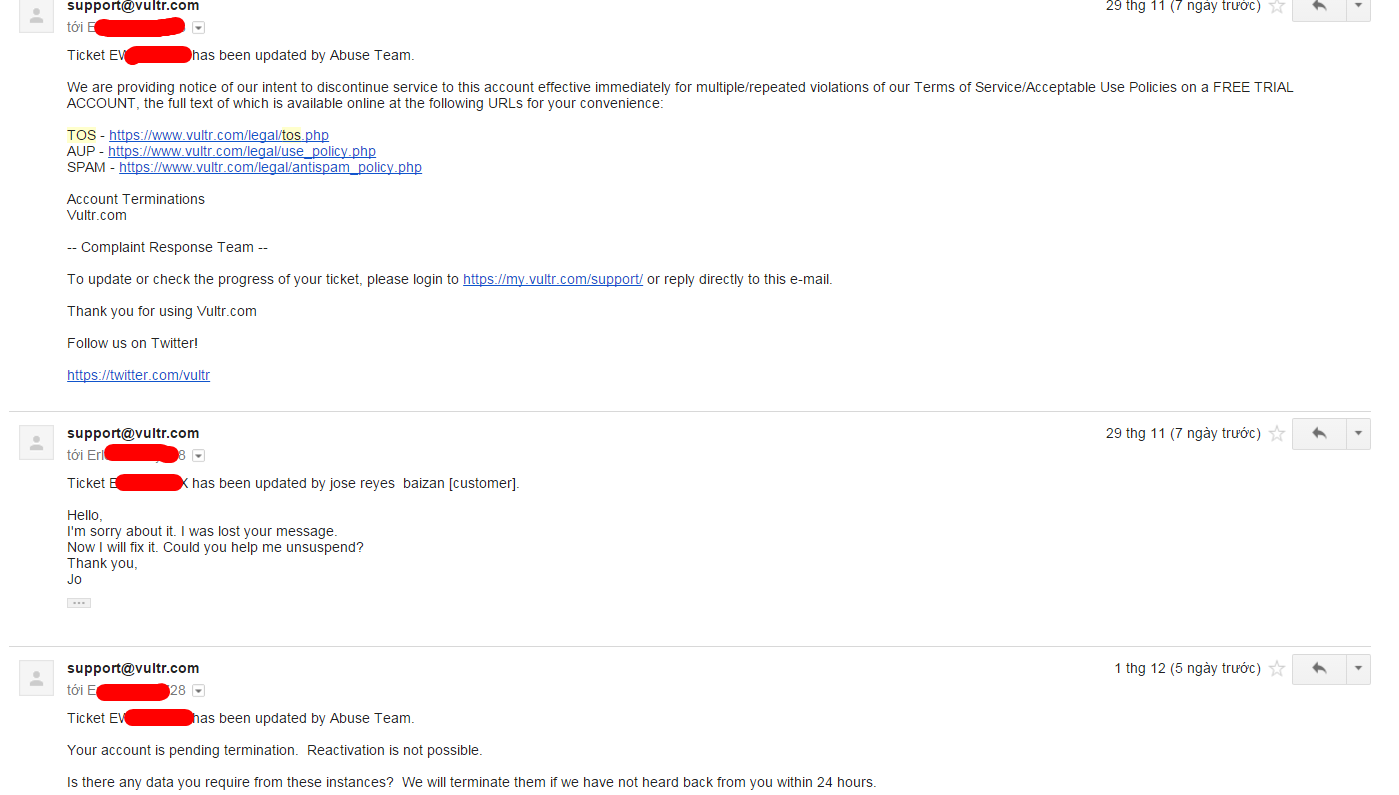The height and width of the screenshot is (795, 1399).
Task: Reply to the second message in thread
Action: (1319, 434)
